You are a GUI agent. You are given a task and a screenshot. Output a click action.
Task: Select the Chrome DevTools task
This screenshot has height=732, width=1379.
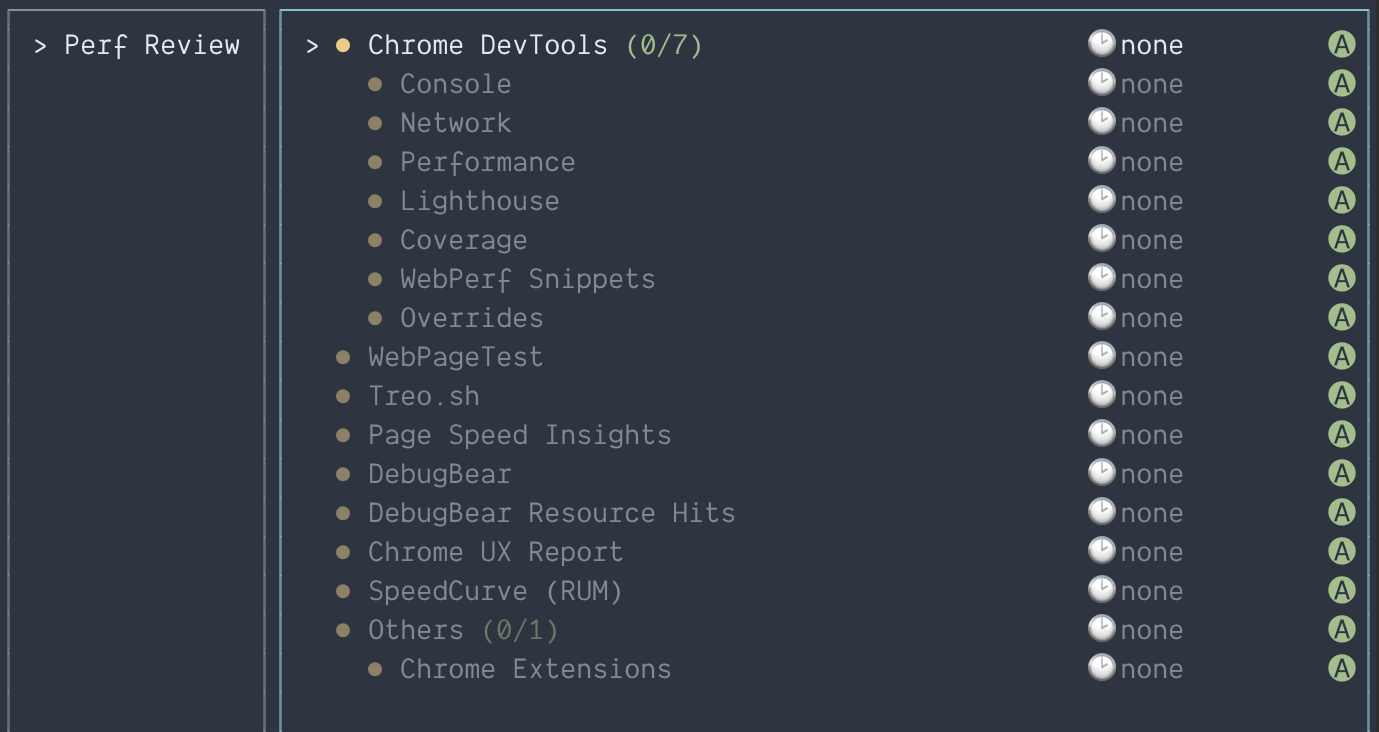tap(488, 45)
